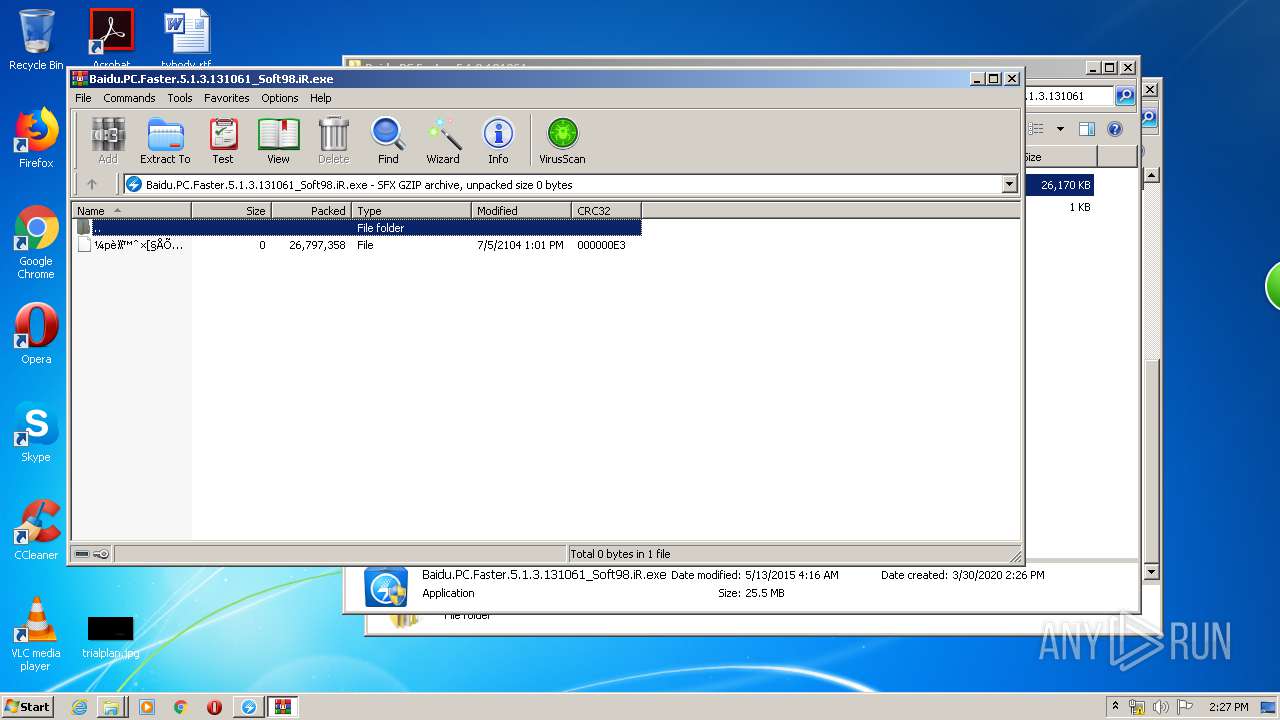Click Explorer help question mark icon

(1115, 129)
